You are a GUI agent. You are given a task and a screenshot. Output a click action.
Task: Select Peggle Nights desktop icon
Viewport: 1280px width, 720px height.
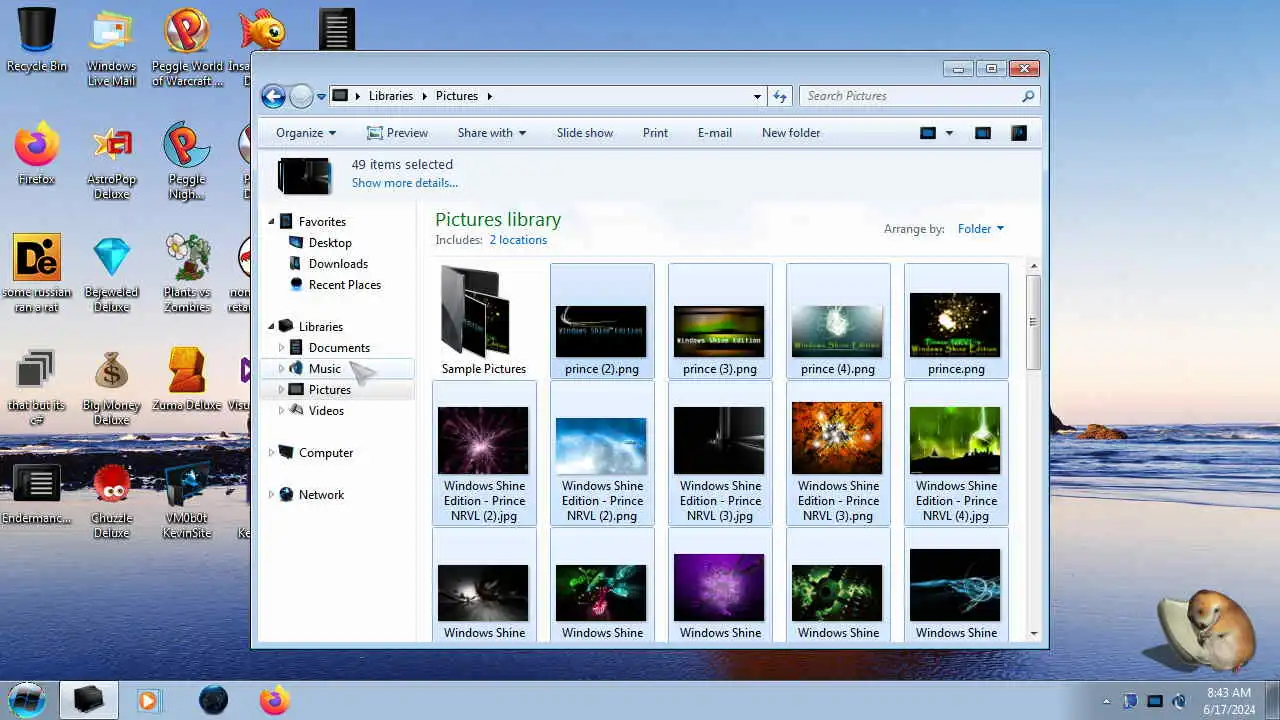click(187, 162)
